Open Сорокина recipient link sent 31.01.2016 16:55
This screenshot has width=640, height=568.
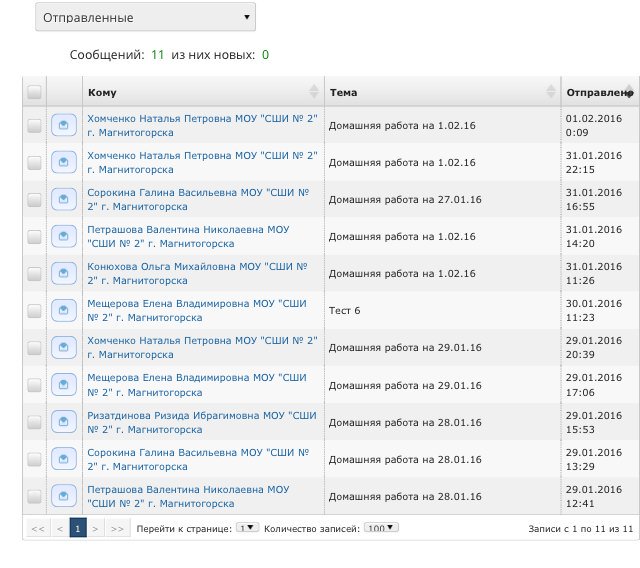point(198,200)
